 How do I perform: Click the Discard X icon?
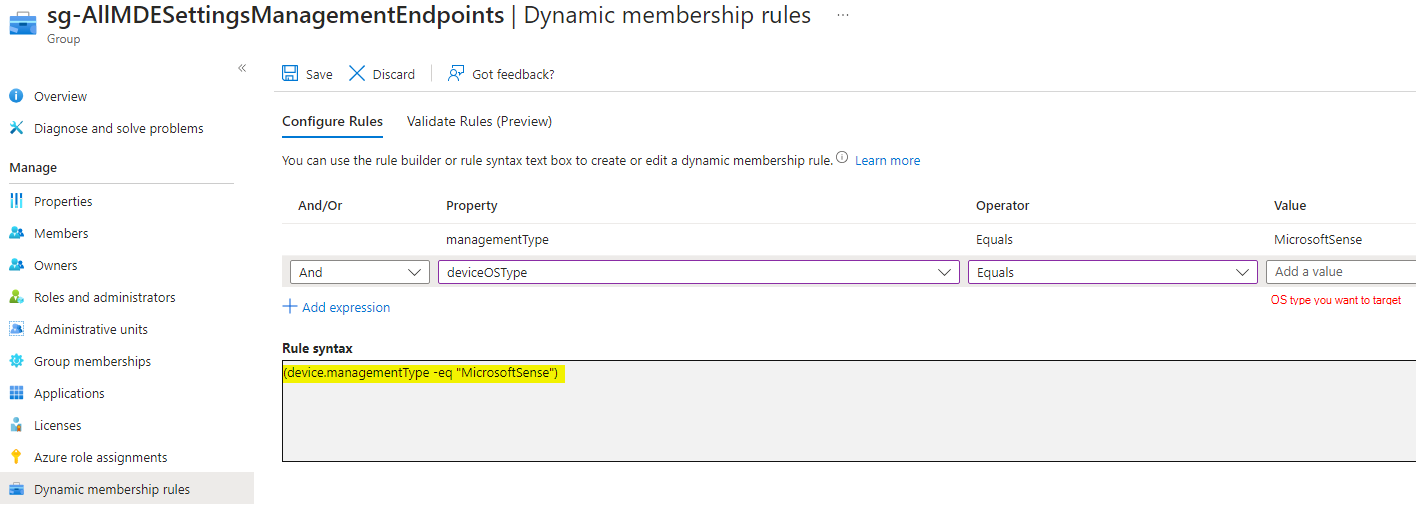(x=357, y=74)
